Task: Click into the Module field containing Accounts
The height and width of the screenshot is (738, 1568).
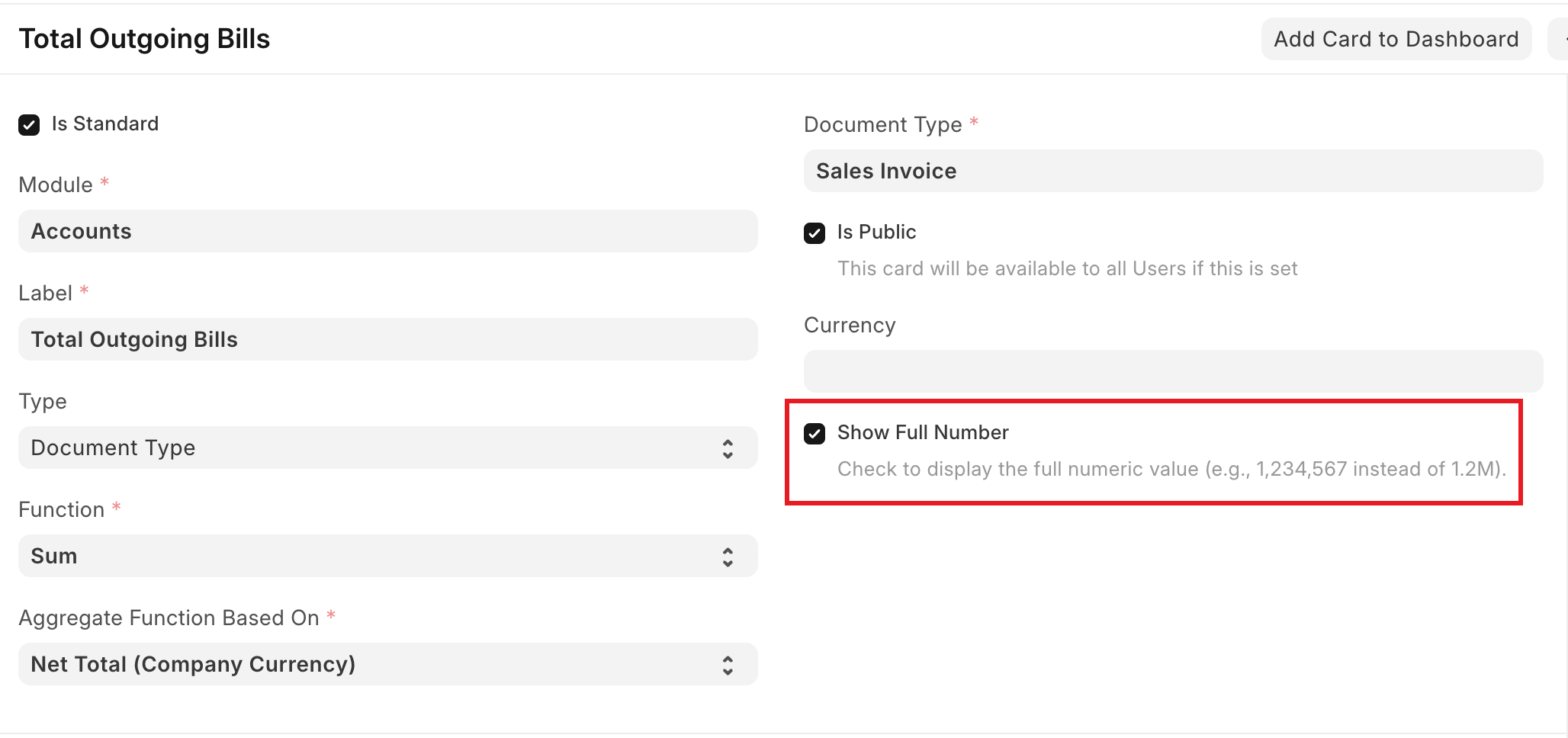Action: 387,231
